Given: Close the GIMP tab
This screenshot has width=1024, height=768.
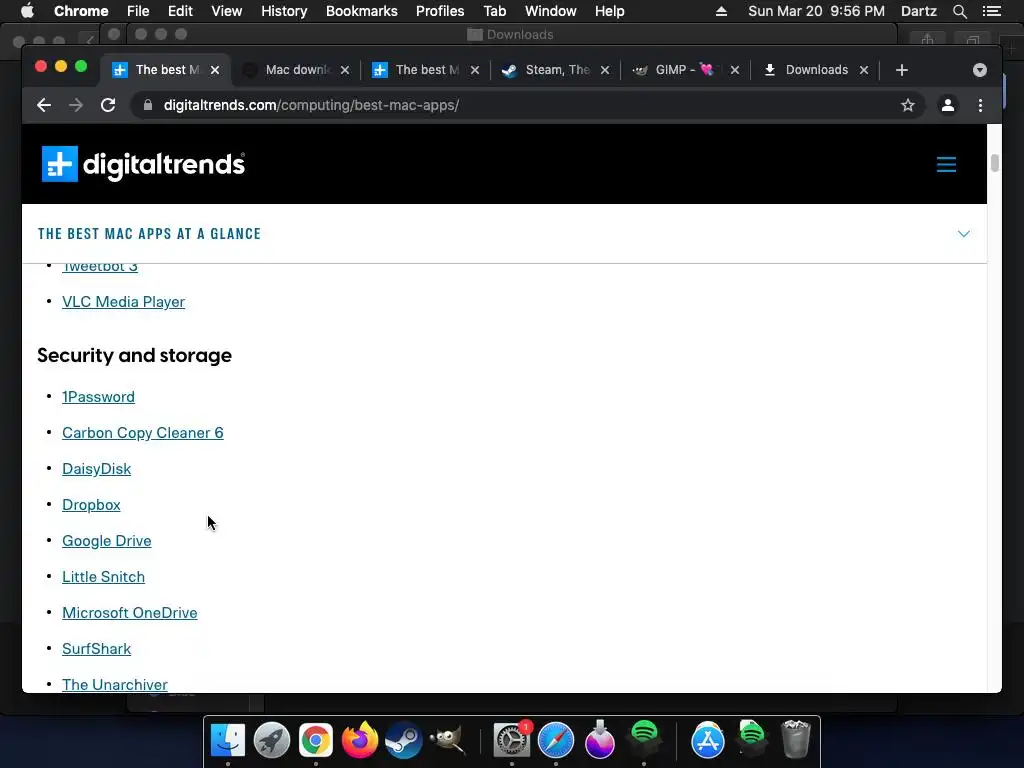Looking at the screenshot, I should coord(735,70).
